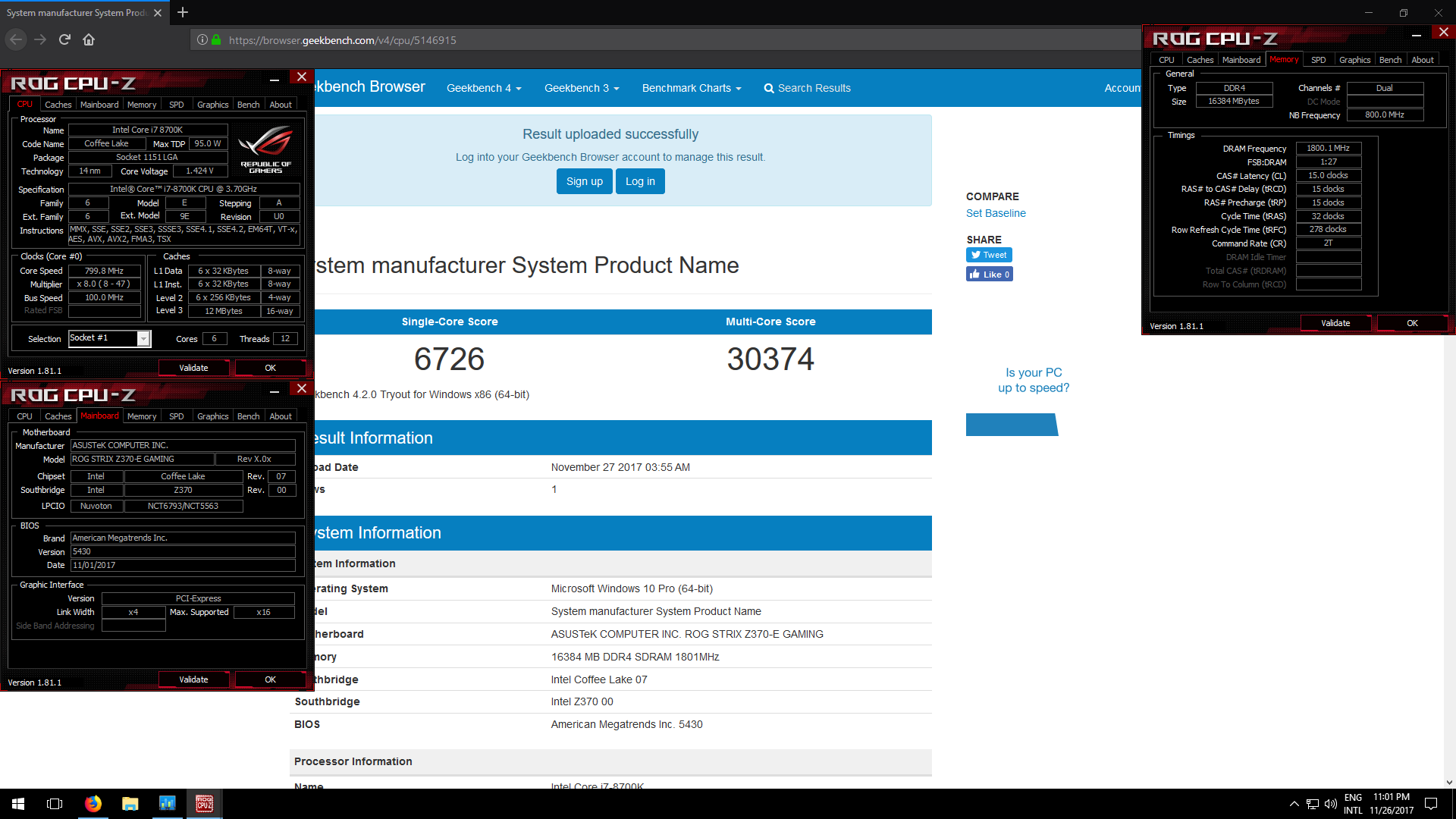
Task: Click the green padlock security icon
Action: point(217,39)
